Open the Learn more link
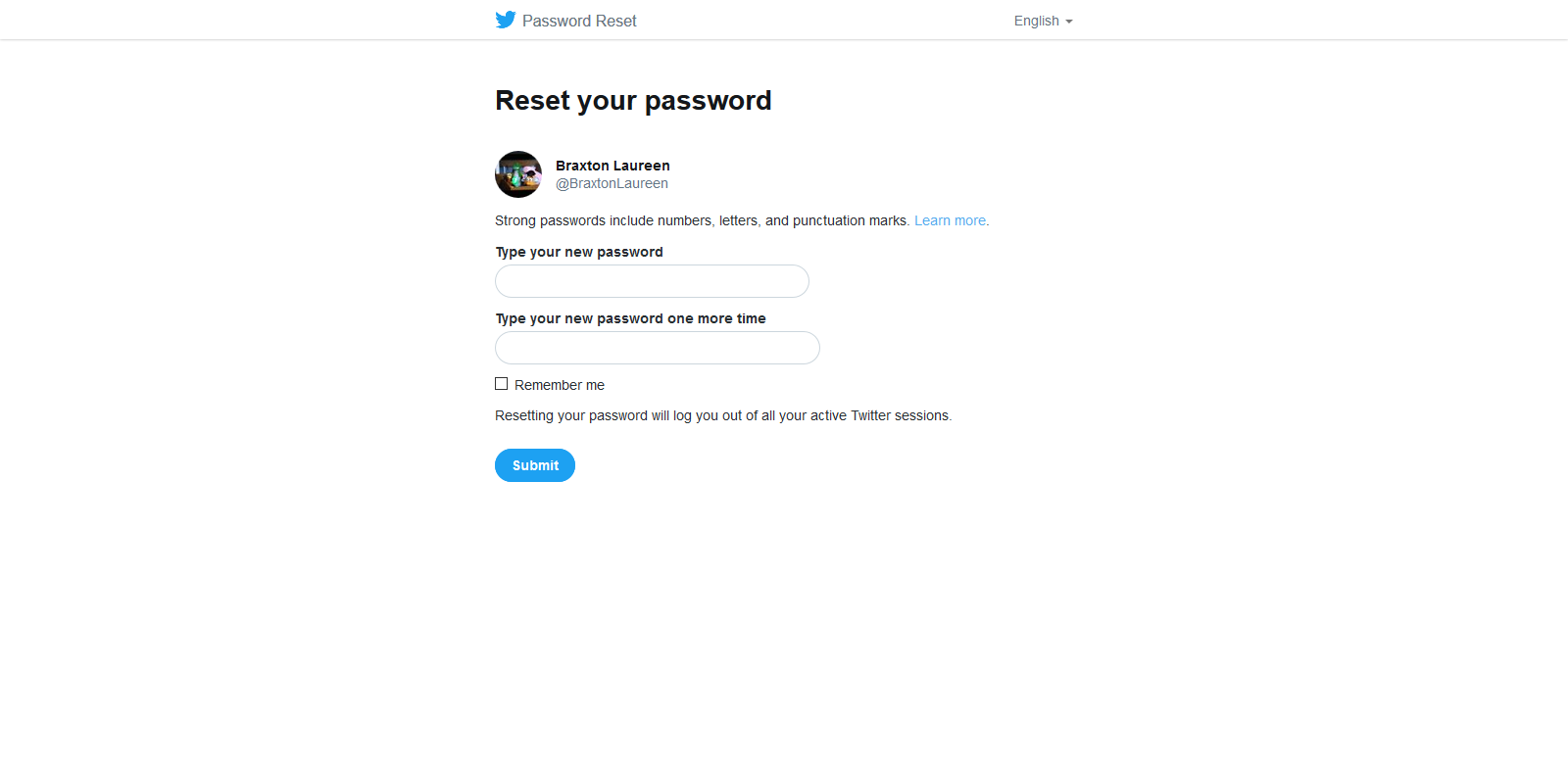Viewport: 1568px width, 770px height. pos(952,220)
